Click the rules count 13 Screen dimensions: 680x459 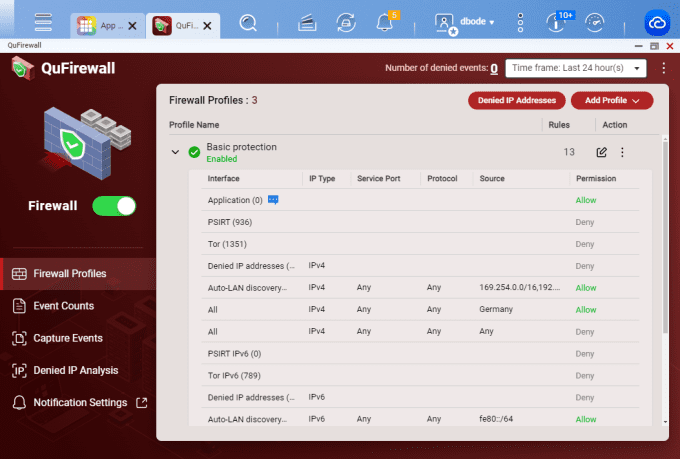tap(569, 152)
